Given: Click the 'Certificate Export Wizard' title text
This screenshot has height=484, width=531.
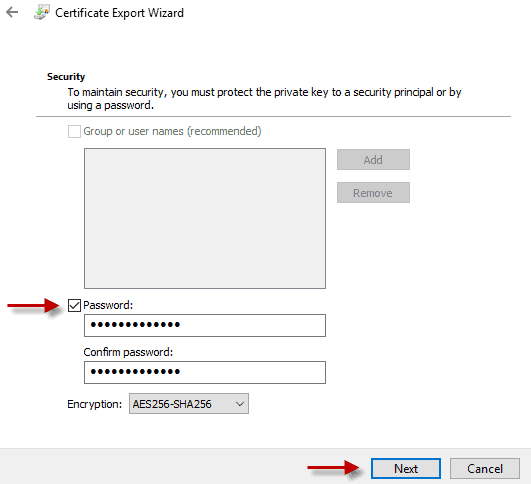Looking at the screenshot, I should coord(119,13).
